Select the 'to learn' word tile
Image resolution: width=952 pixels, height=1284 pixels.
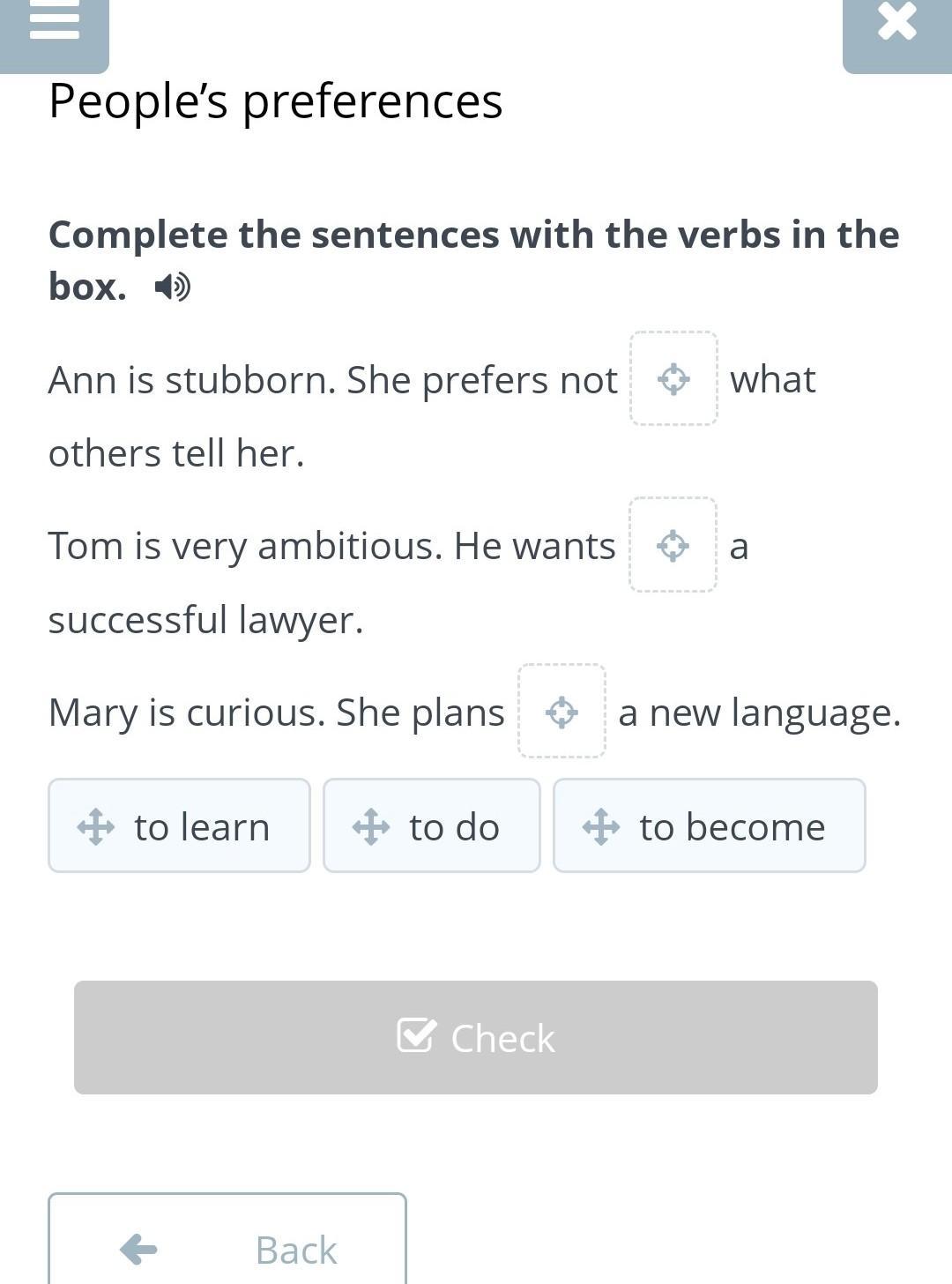[x=179, y=825]
